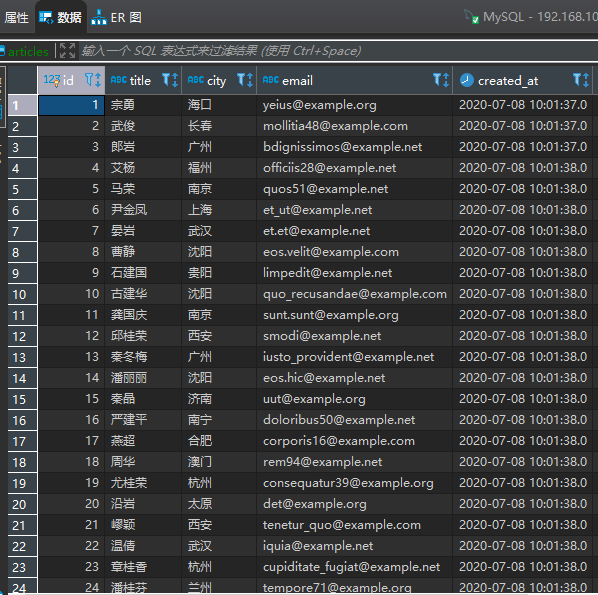Click the clock icon in created_at header

click(466, 80)
